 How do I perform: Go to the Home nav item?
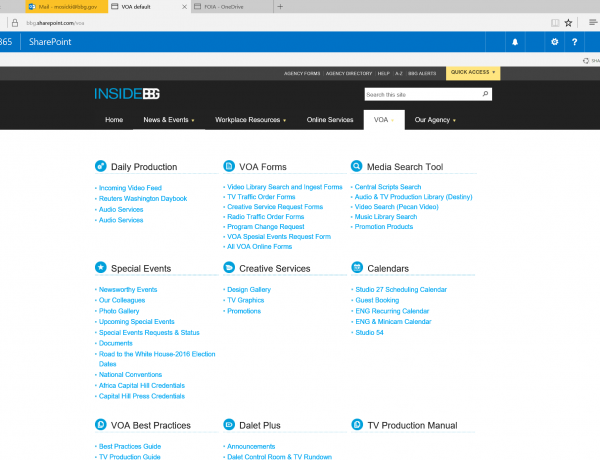pos(114,120)
